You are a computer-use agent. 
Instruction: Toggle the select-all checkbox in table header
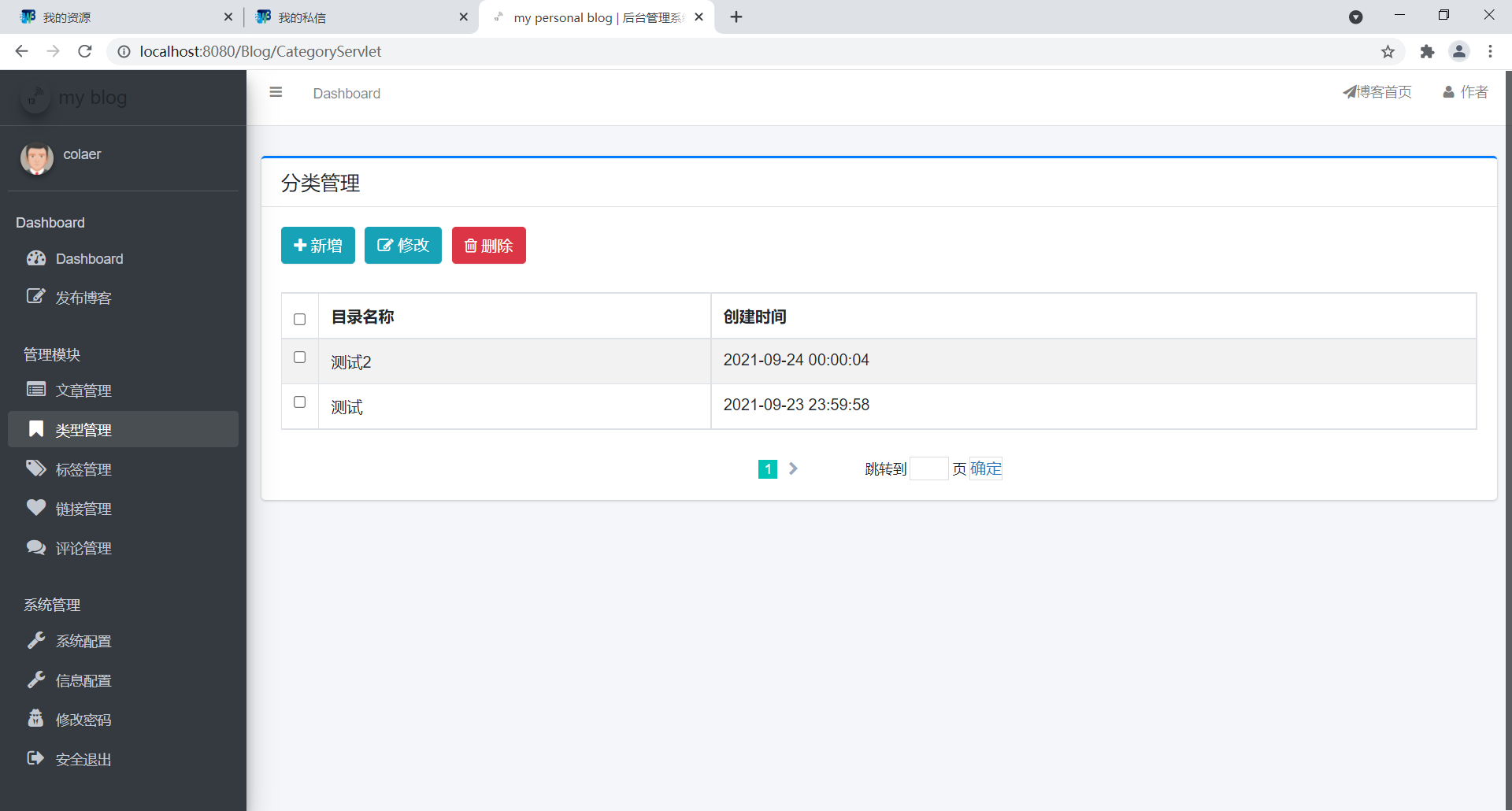[299, 319]
